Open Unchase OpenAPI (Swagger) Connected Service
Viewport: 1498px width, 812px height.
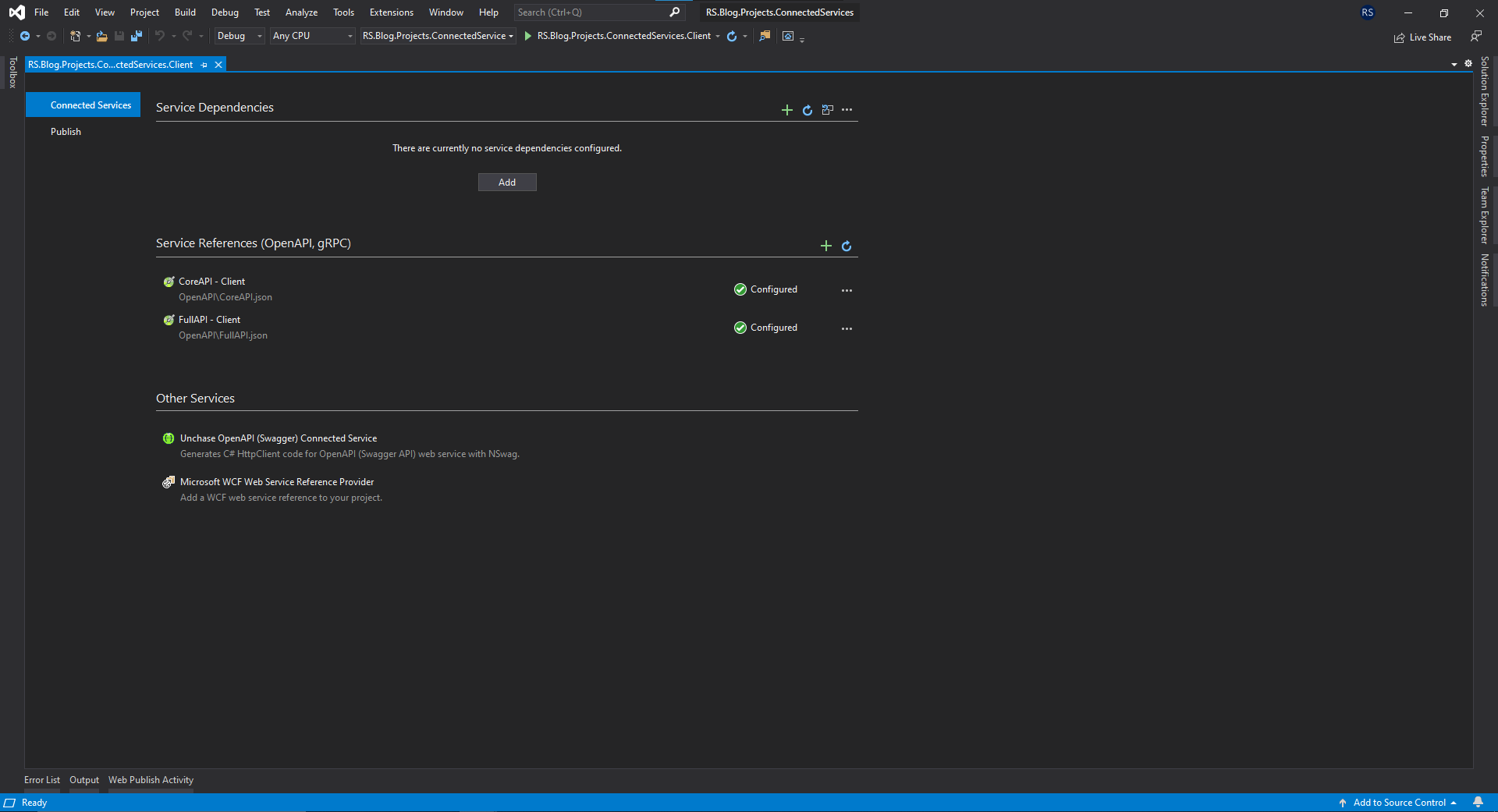click(279, 438)
